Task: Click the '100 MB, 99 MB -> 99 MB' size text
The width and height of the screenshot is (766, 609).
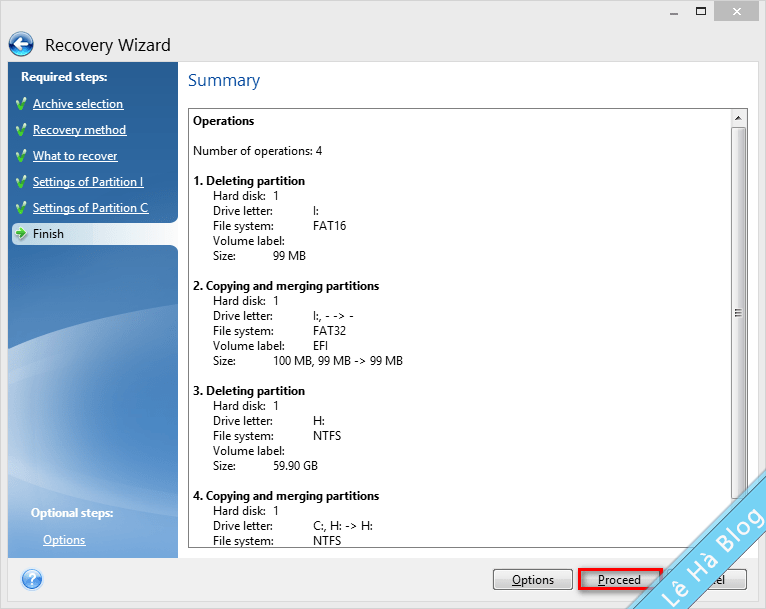Action: point(338,361)
